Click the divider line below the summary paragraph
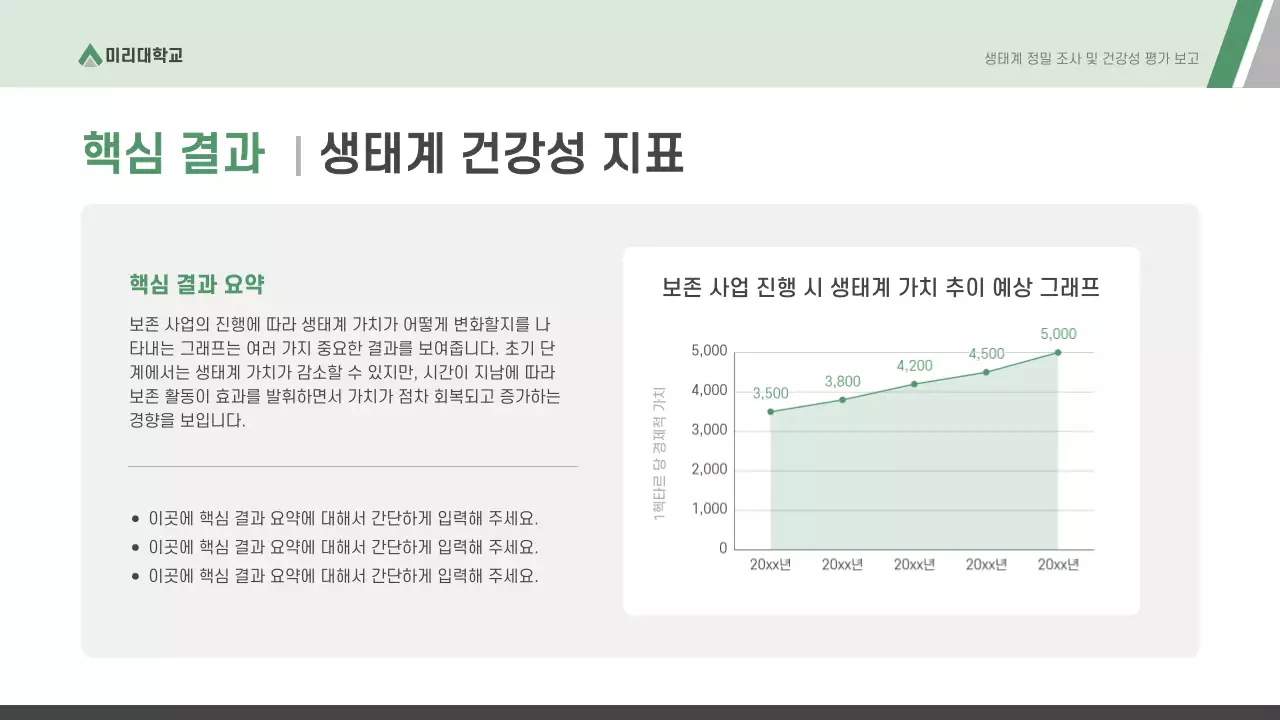 pyautogui.click(x=353, y=465)
